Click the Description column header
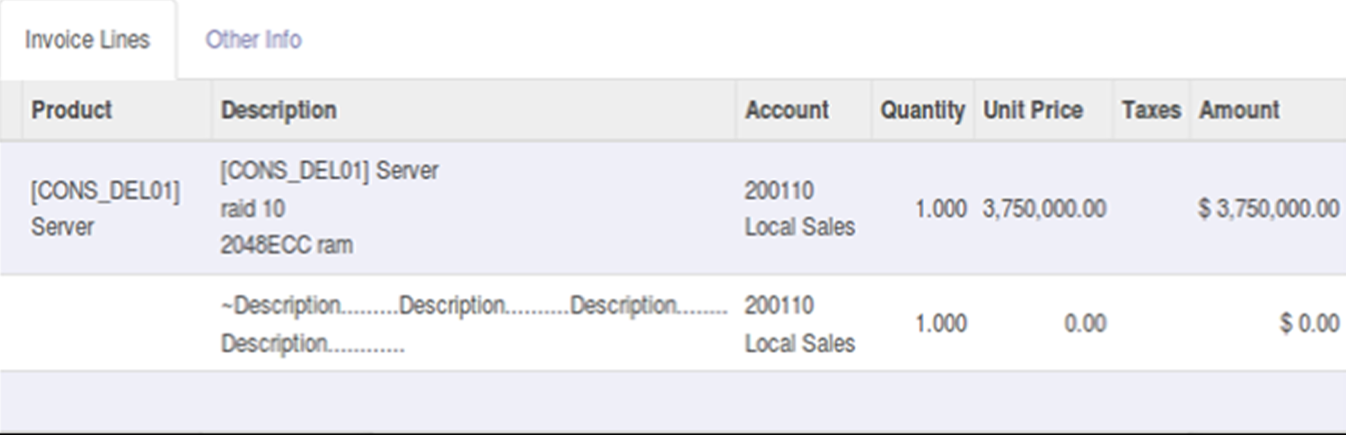The width and height of the screenshot is (1346, 435). click(x=279, y=110)
